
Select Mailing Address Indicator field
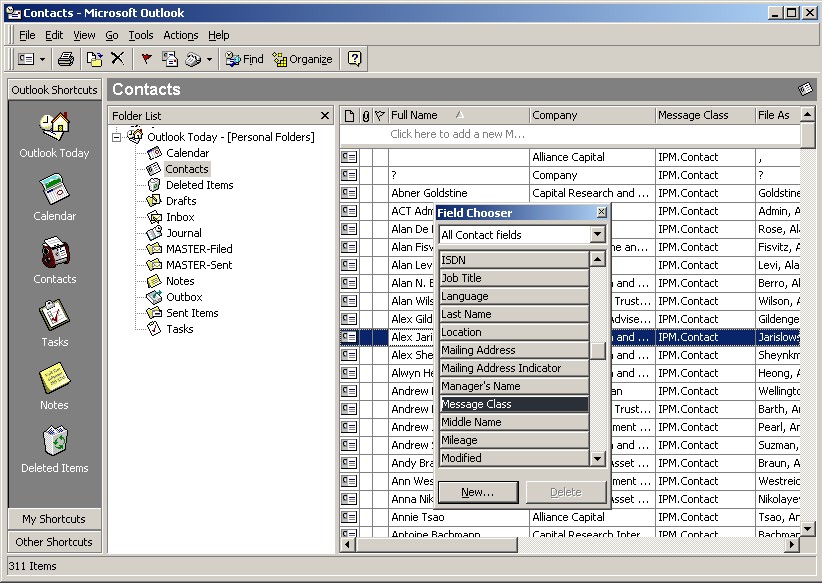click(514, 368)
